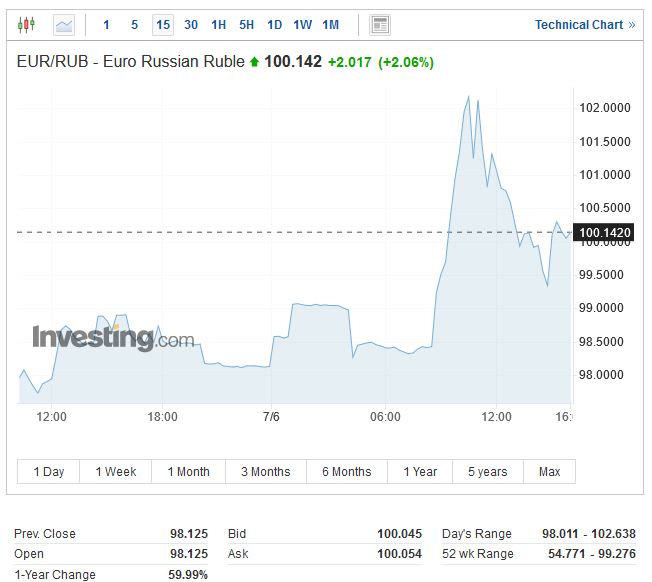Click the Investing.com watermark logo
Screen dimensions: 652x582
tap(112, 338)
